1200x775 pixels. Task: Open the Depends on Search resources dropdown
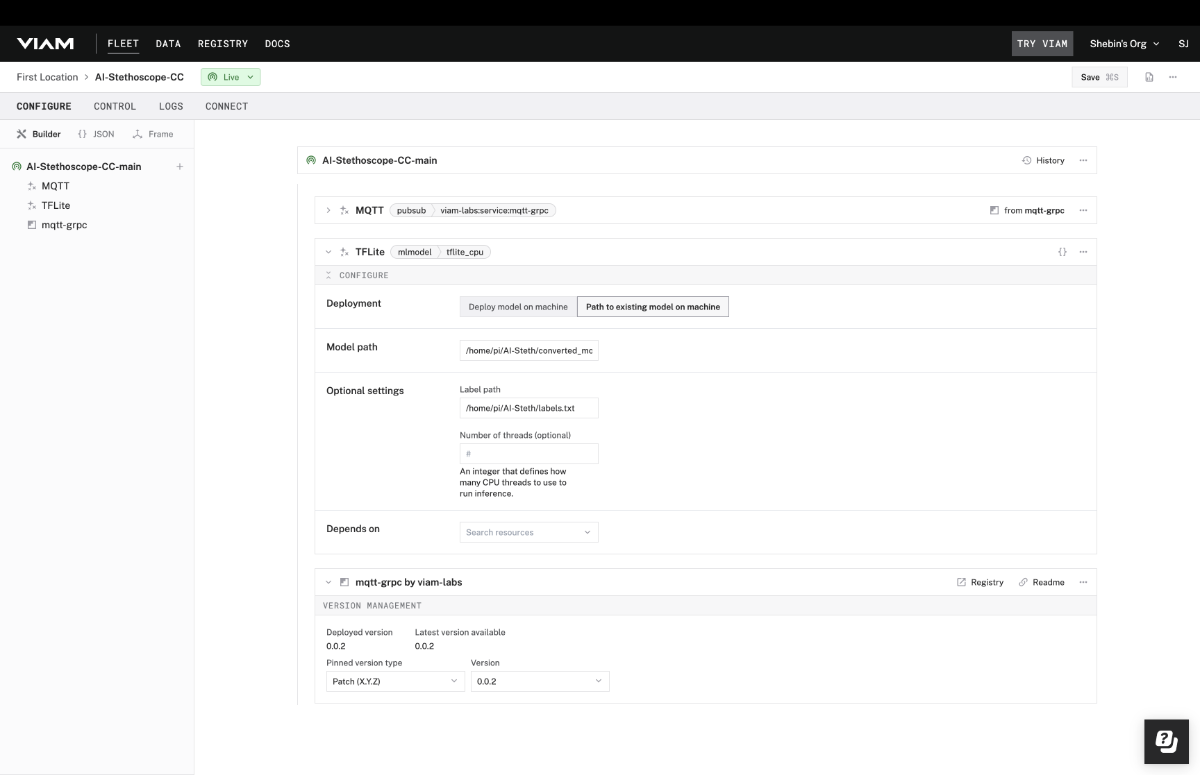tap(529, 533)
